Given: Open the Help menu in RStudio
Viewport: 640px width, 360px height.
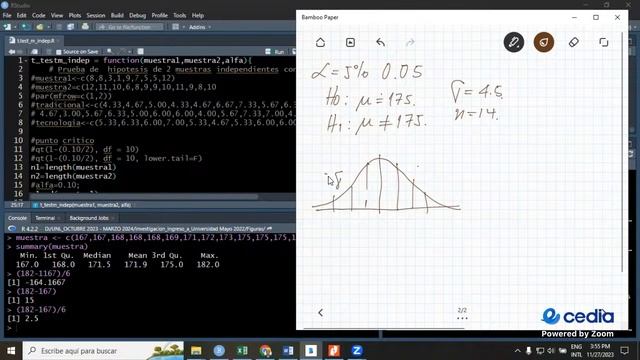Looking at the screenshot, I should coord(198,16).
